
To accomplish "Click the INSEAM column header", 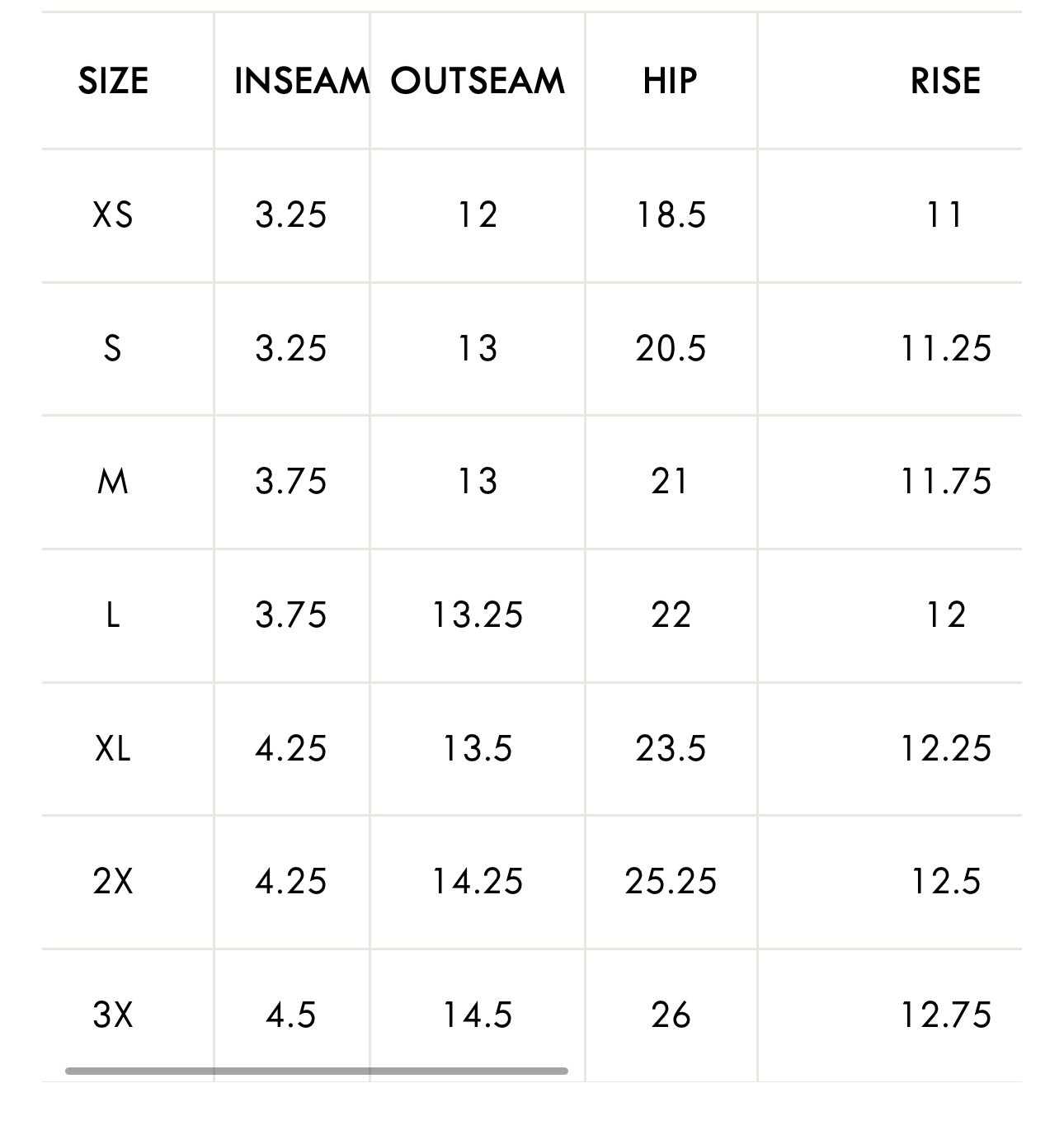I will point(302,81).
